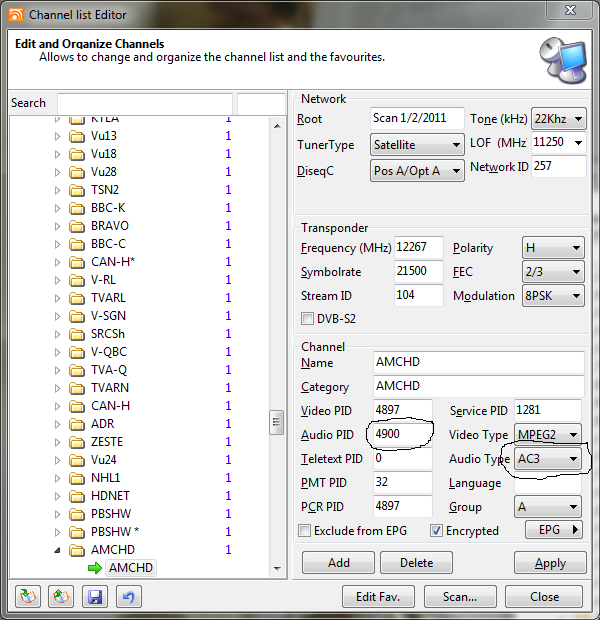
Task: Collapse the expanded AMCHD folder
Action: (57, 550)
